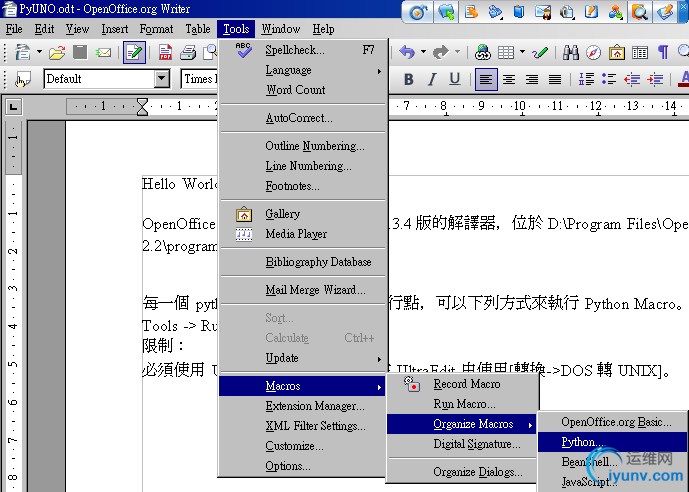The width and height of the screenshot is (689, 492).
Task: Toggle Italic formatting
Action: 432,80
